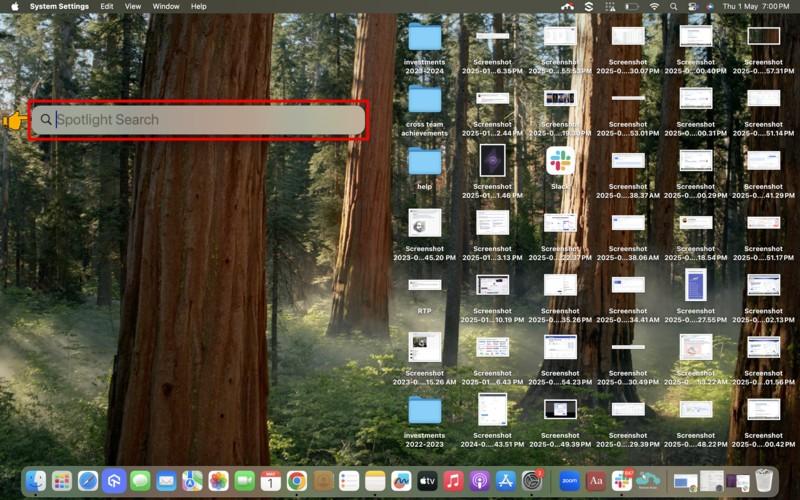Click into the Spotlight Search field
The image size is (800, 500).
[198, 120]
